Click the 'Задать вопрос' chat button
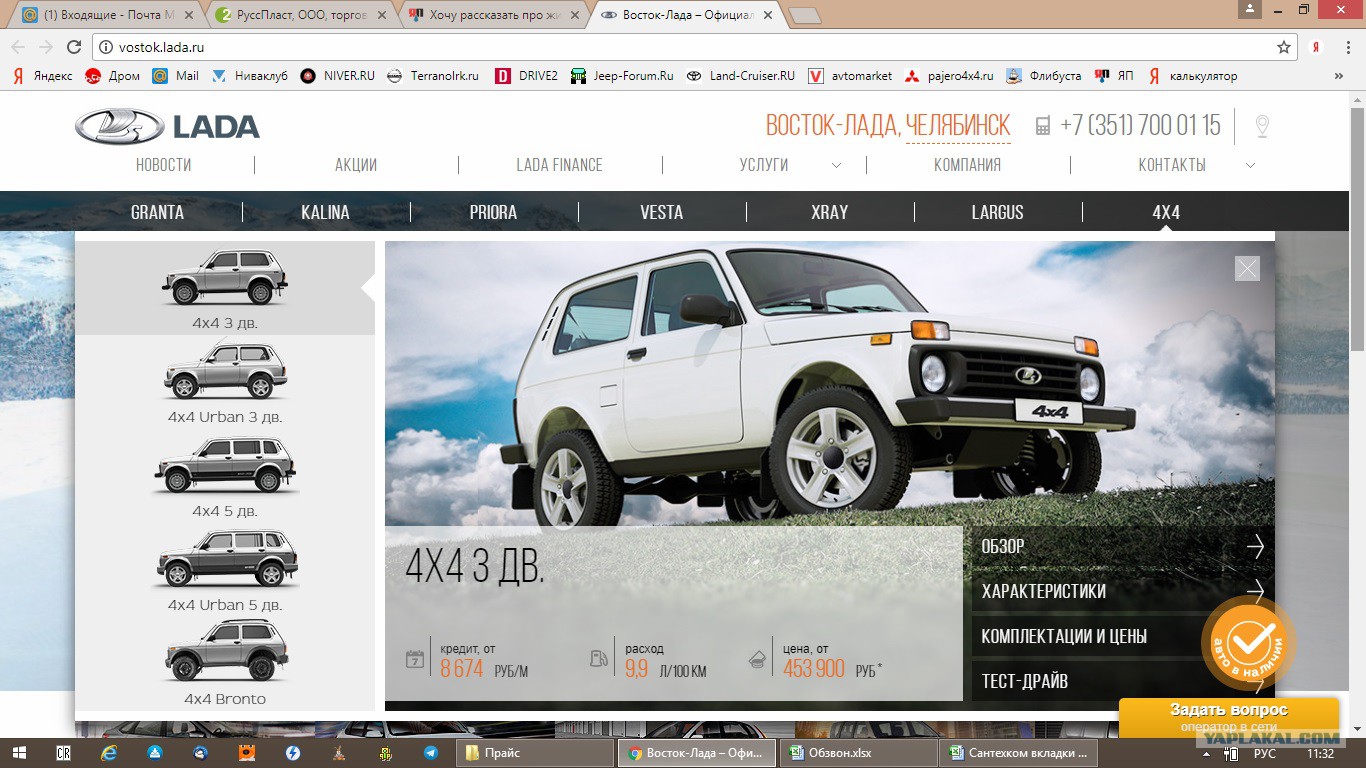 tap(1229, 717)
